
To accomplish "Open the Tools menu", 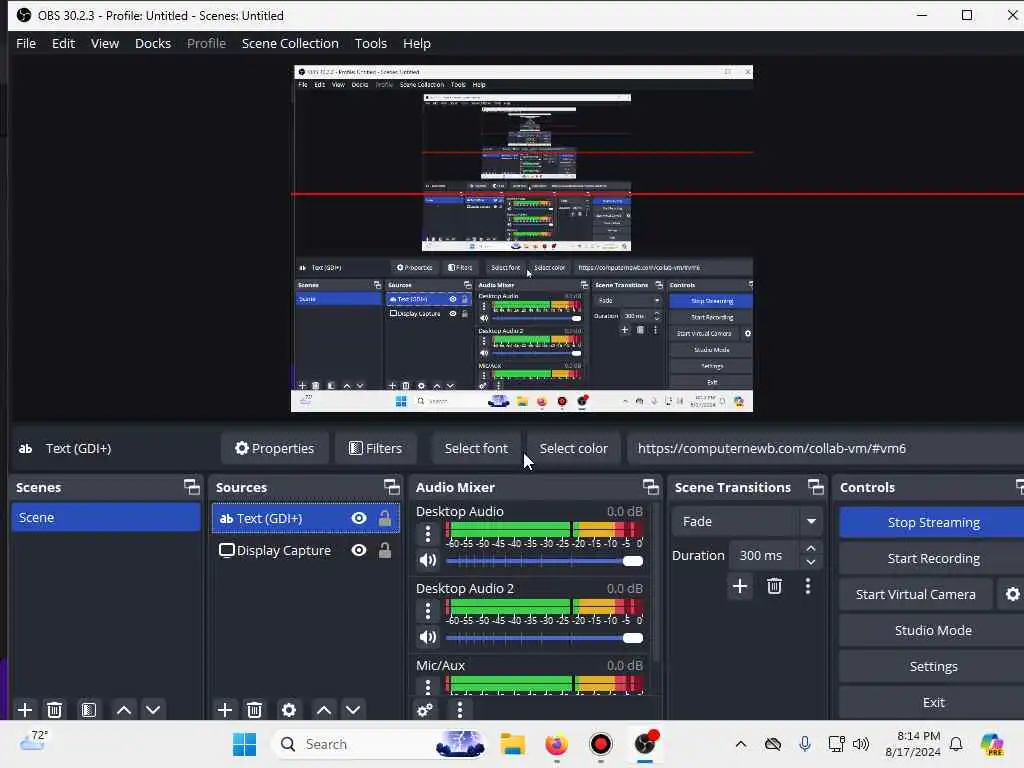I will (371, 43).
